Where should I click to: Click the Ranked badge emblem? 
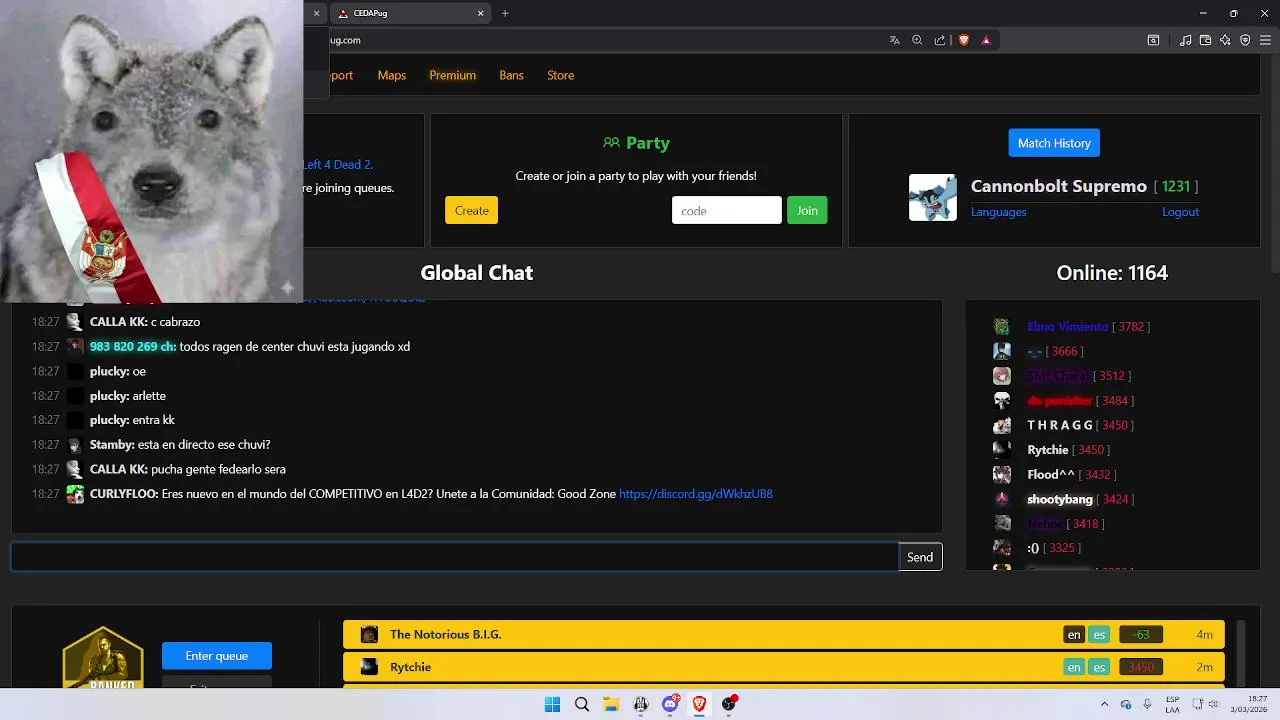pyautogui.click(x=103, y=657)
